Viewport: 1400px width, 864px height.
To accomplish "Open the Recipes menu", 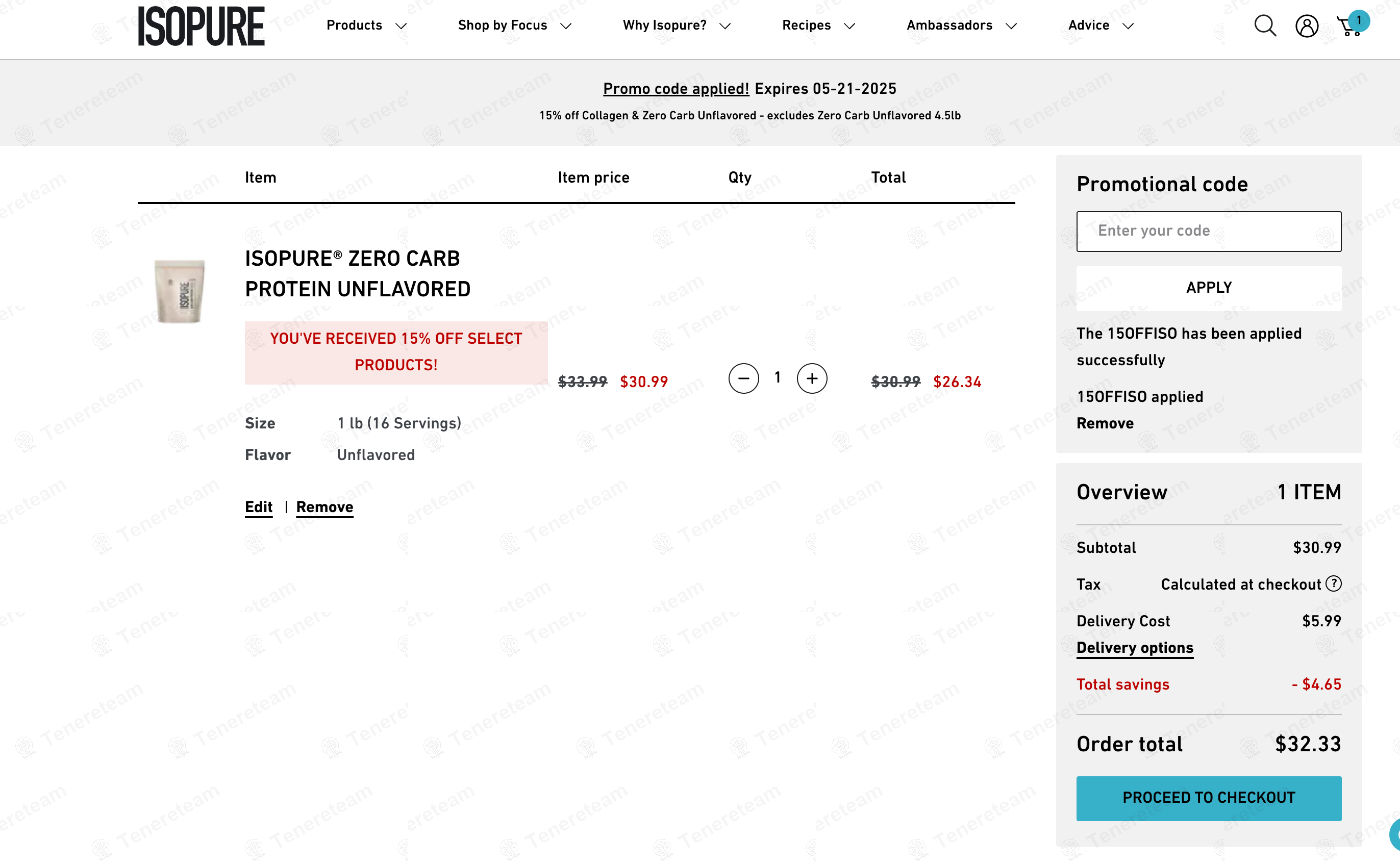I will pyautogui.click(x=818, y=26).
